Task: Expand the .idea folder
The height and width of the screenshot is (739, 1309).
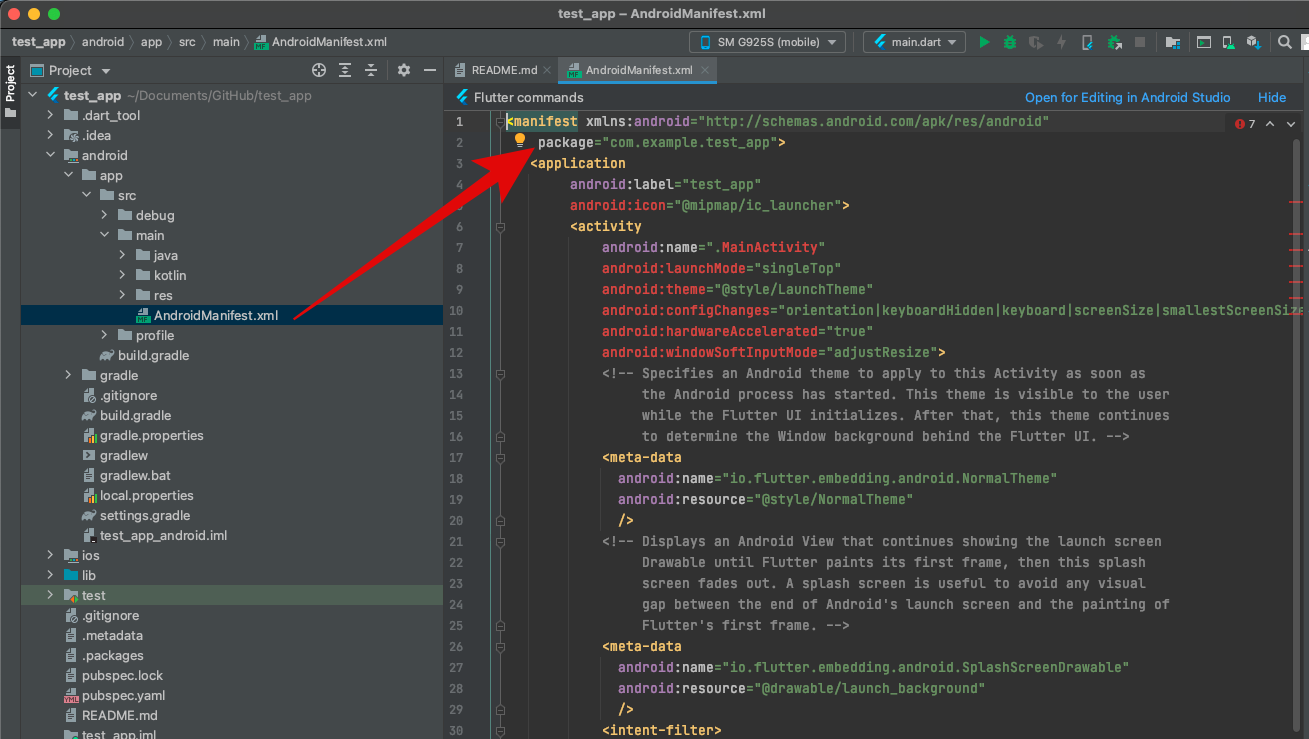Action: (51, 135)
